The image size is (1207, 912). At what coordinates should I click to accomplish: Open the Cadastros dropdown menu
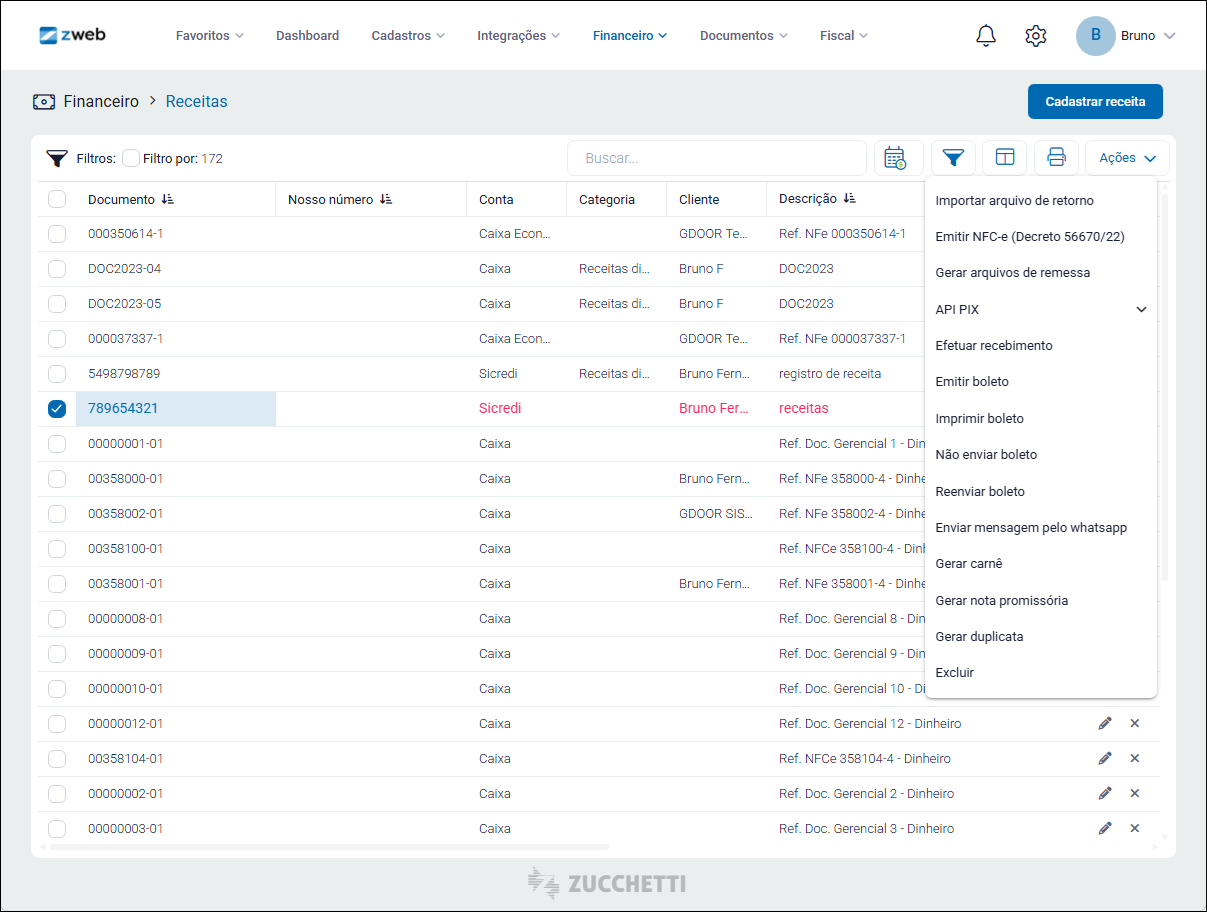click(408, 36)
